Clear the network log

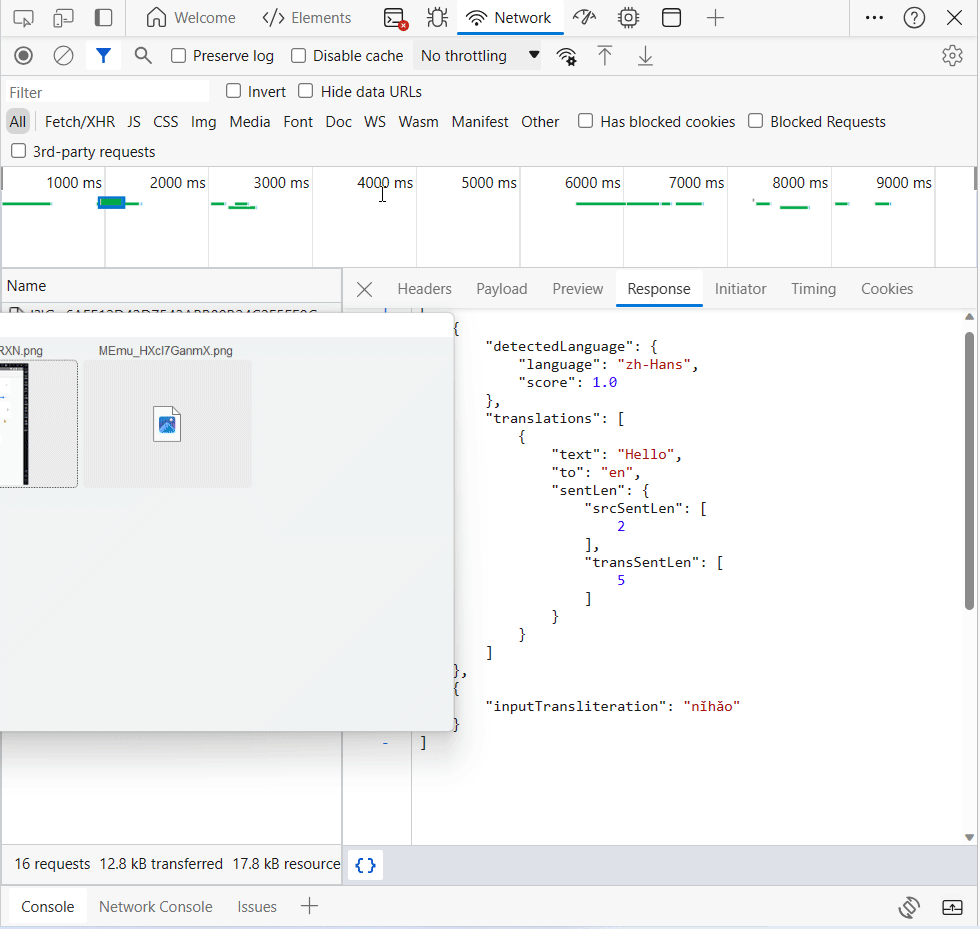coord(64,56)
